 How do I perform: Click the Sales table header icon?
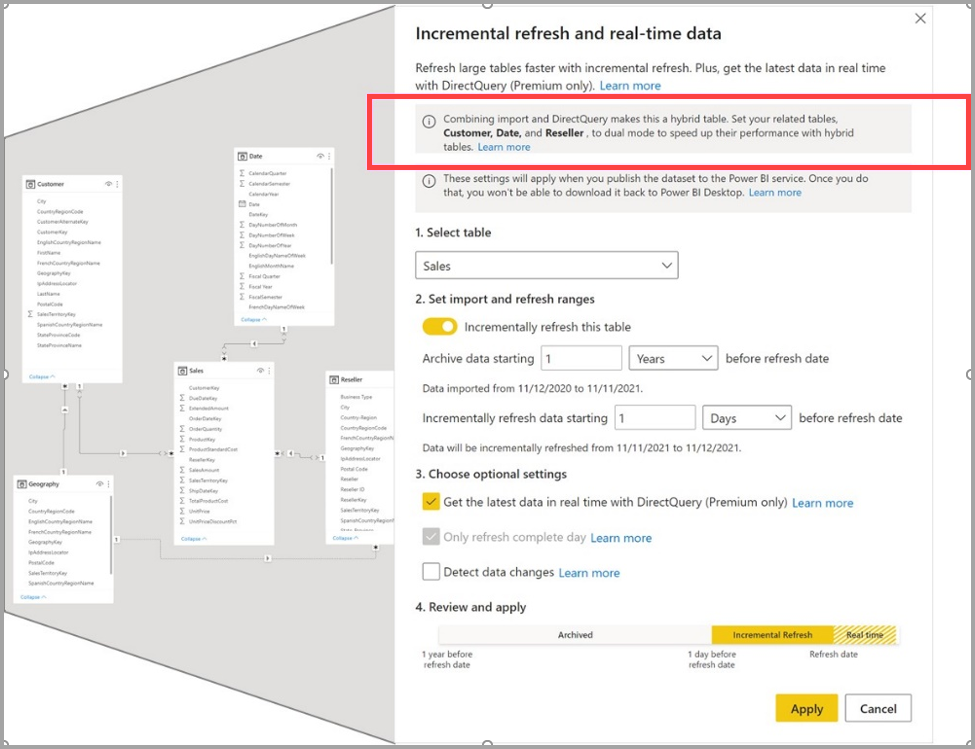tap(182, 370)
